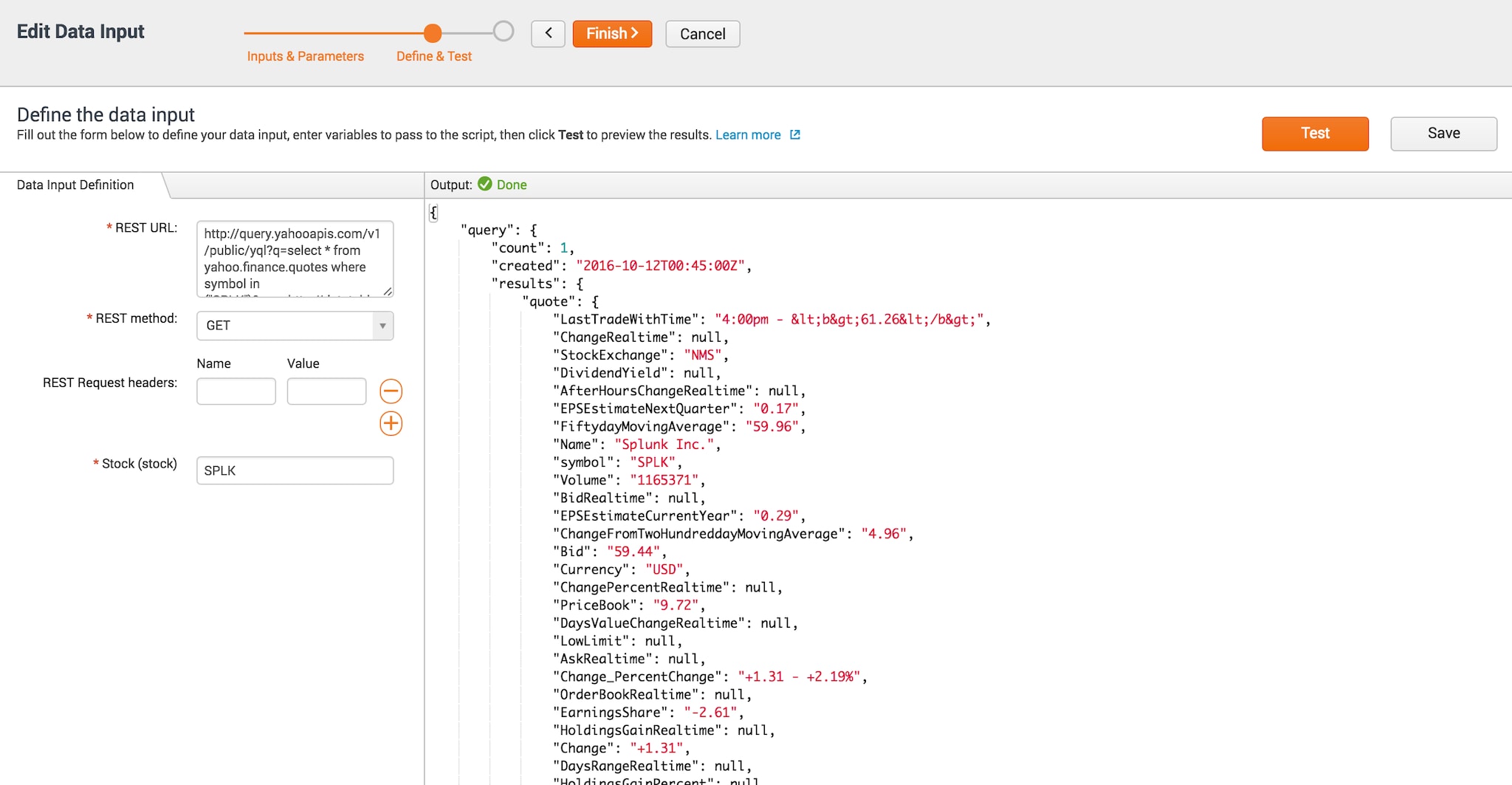Click the Edit Data Input title
Image resolution: width=1512 pixels, height=785 pixels.
(80, 32)
